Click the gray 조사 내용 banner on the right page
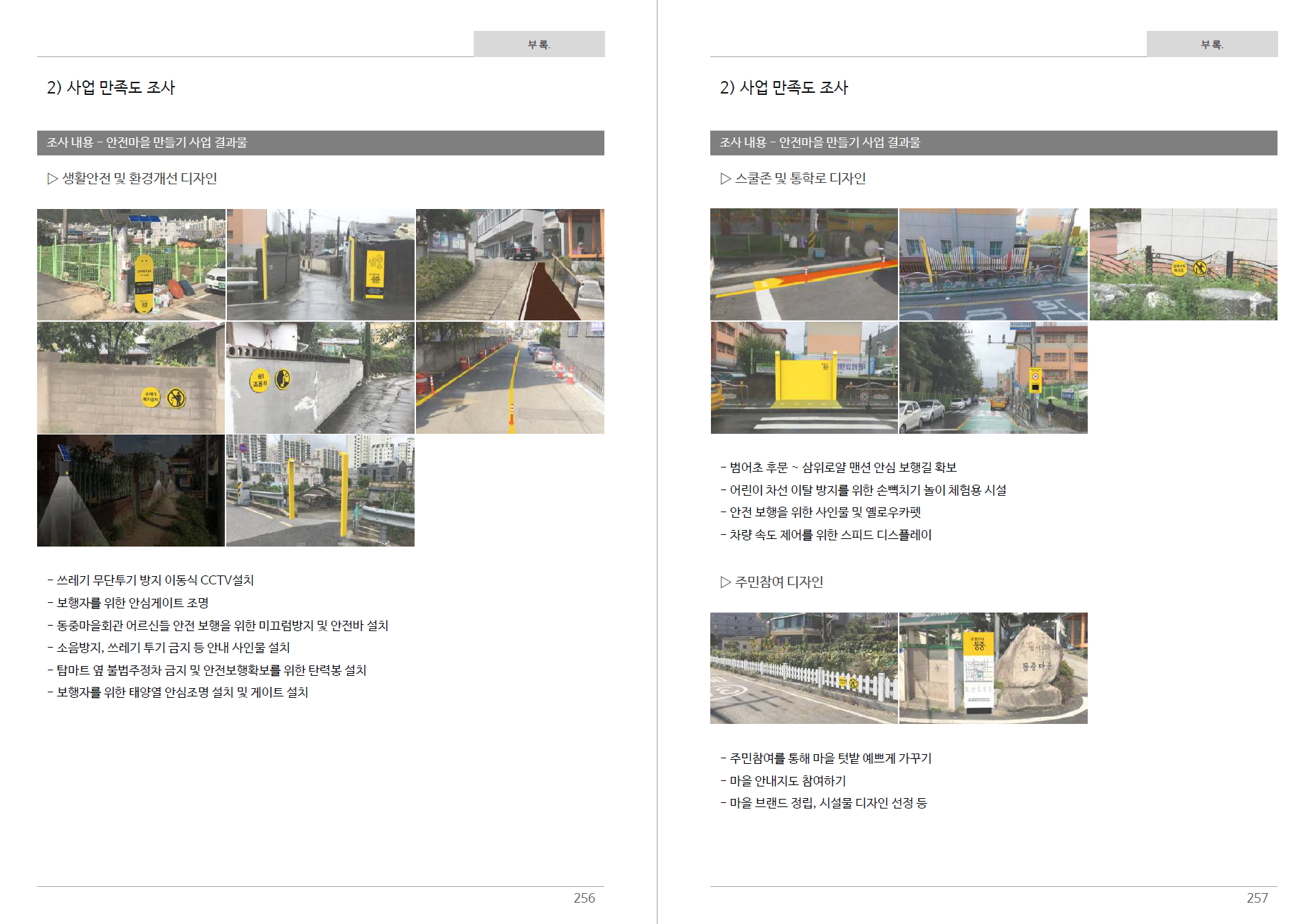 [x=993, y=143]
